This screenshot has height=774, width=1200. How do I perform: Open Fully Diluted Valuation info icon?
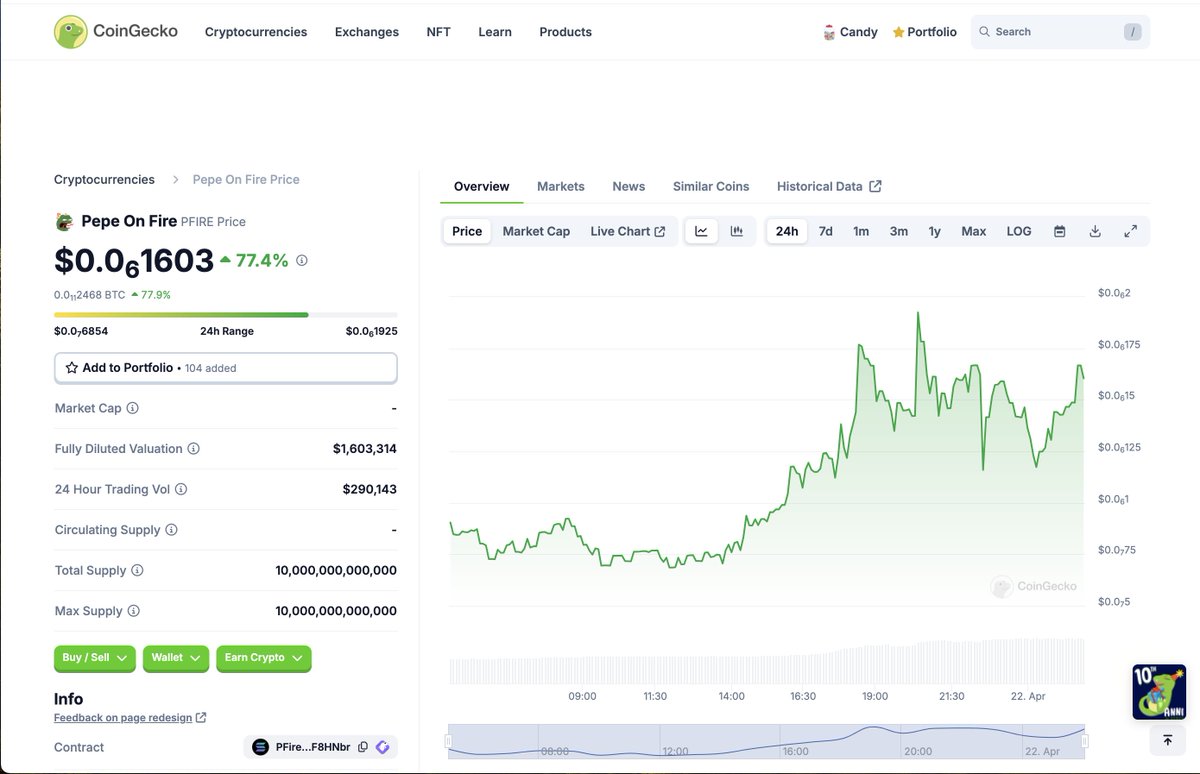click(x=194, y=449)
